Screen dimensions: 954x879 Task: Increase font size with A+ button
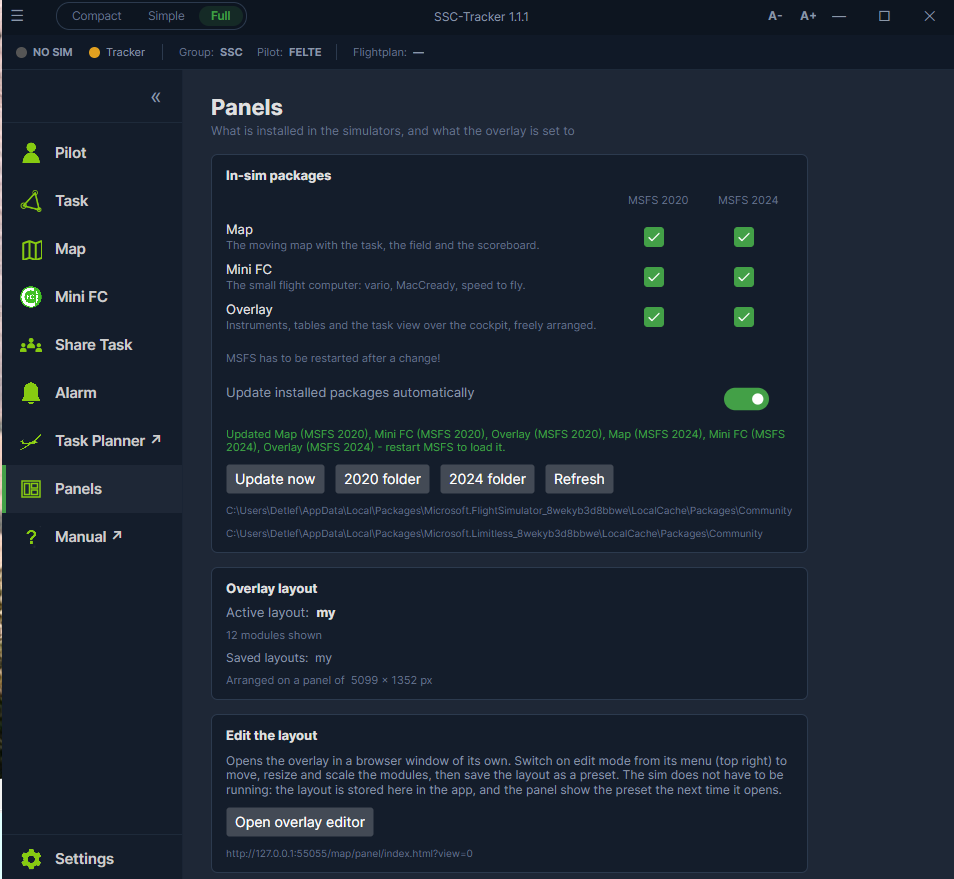[x=808, y=16]
